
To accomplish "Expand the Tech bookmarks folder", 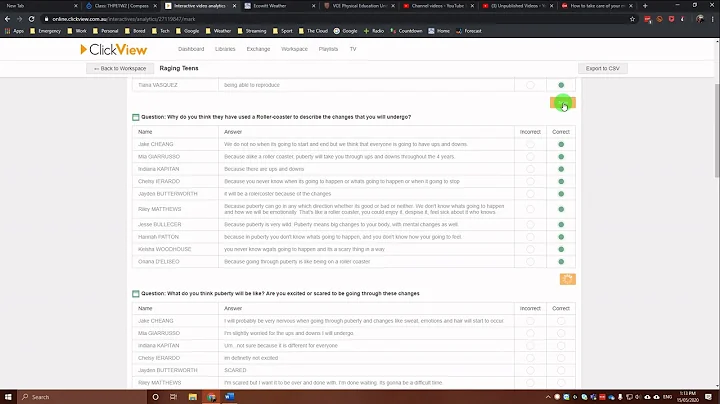I will tap(160, 31).
